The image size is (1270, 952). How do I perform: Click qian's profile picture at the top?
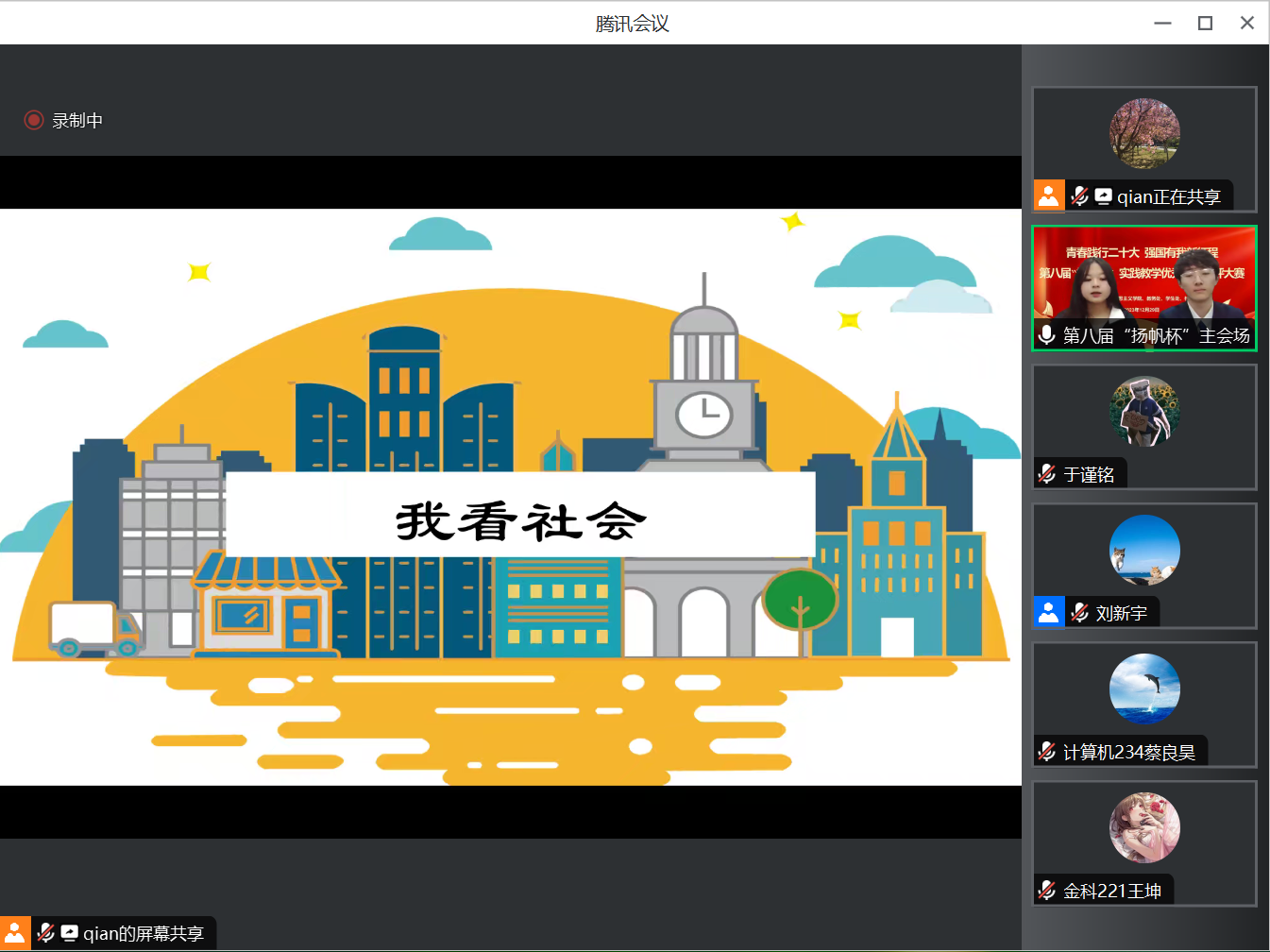tap(1144, 133)
